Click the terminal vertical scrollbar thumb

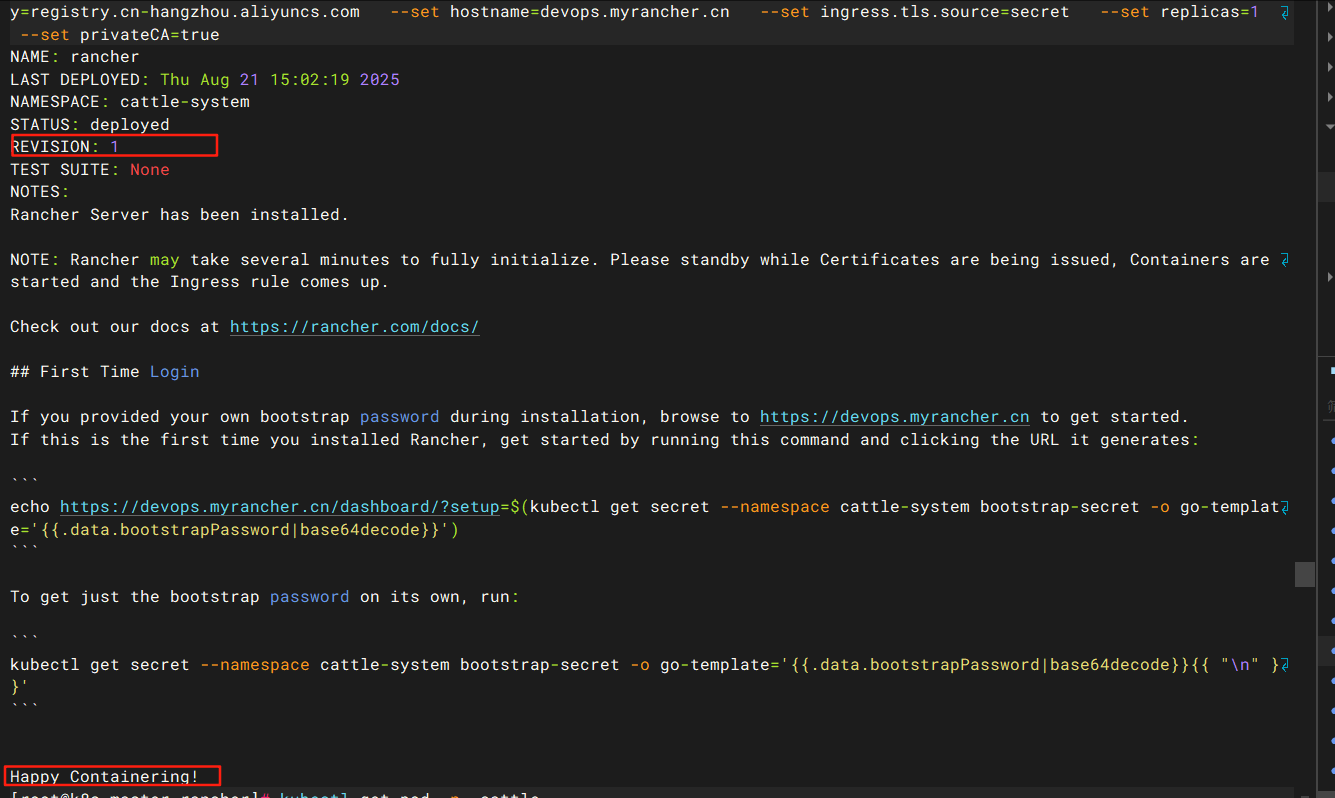[x=1304, y=574]
